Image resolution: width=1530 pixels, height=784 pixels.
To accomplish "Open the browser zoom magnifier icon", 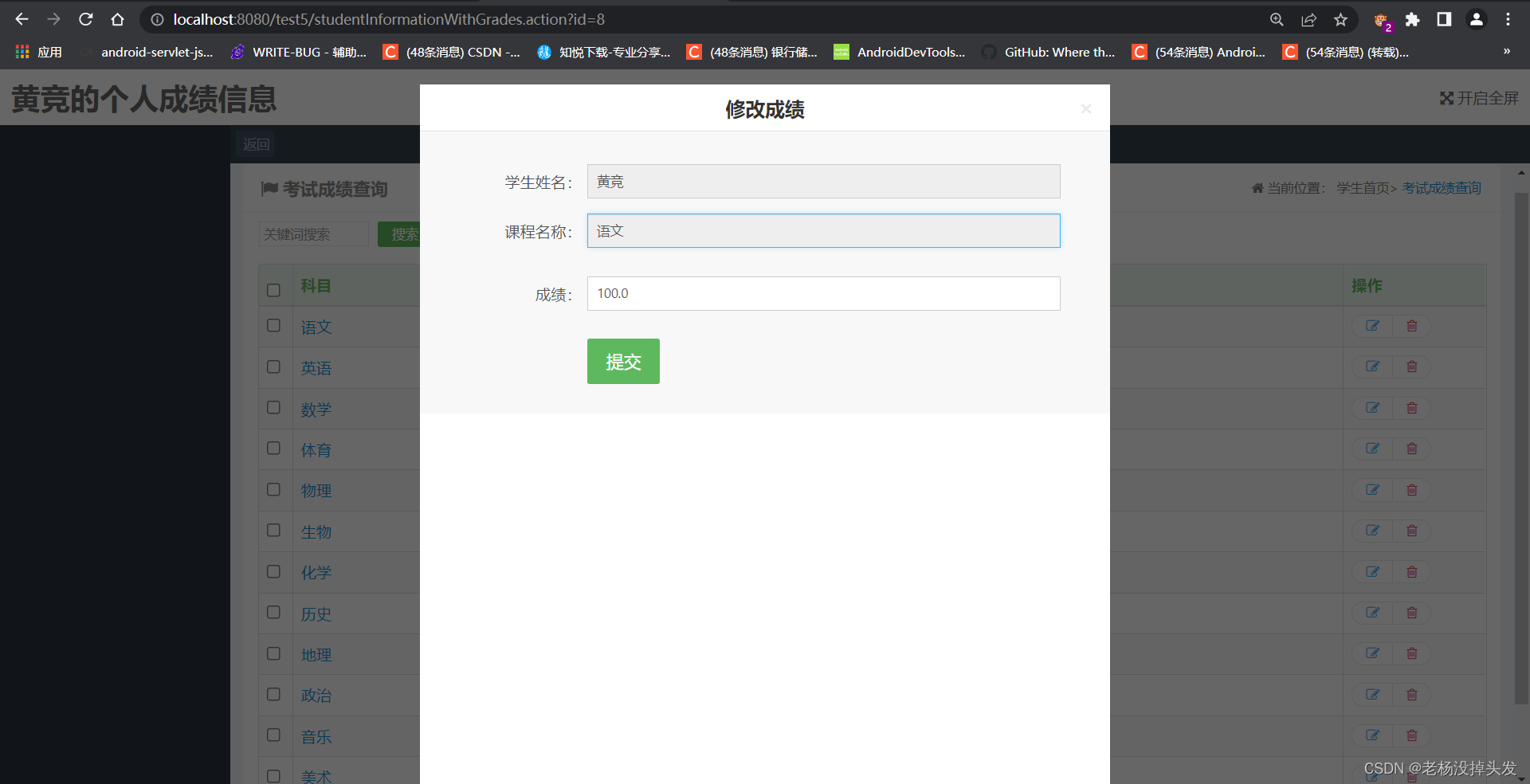I will tap(1277, 19).
